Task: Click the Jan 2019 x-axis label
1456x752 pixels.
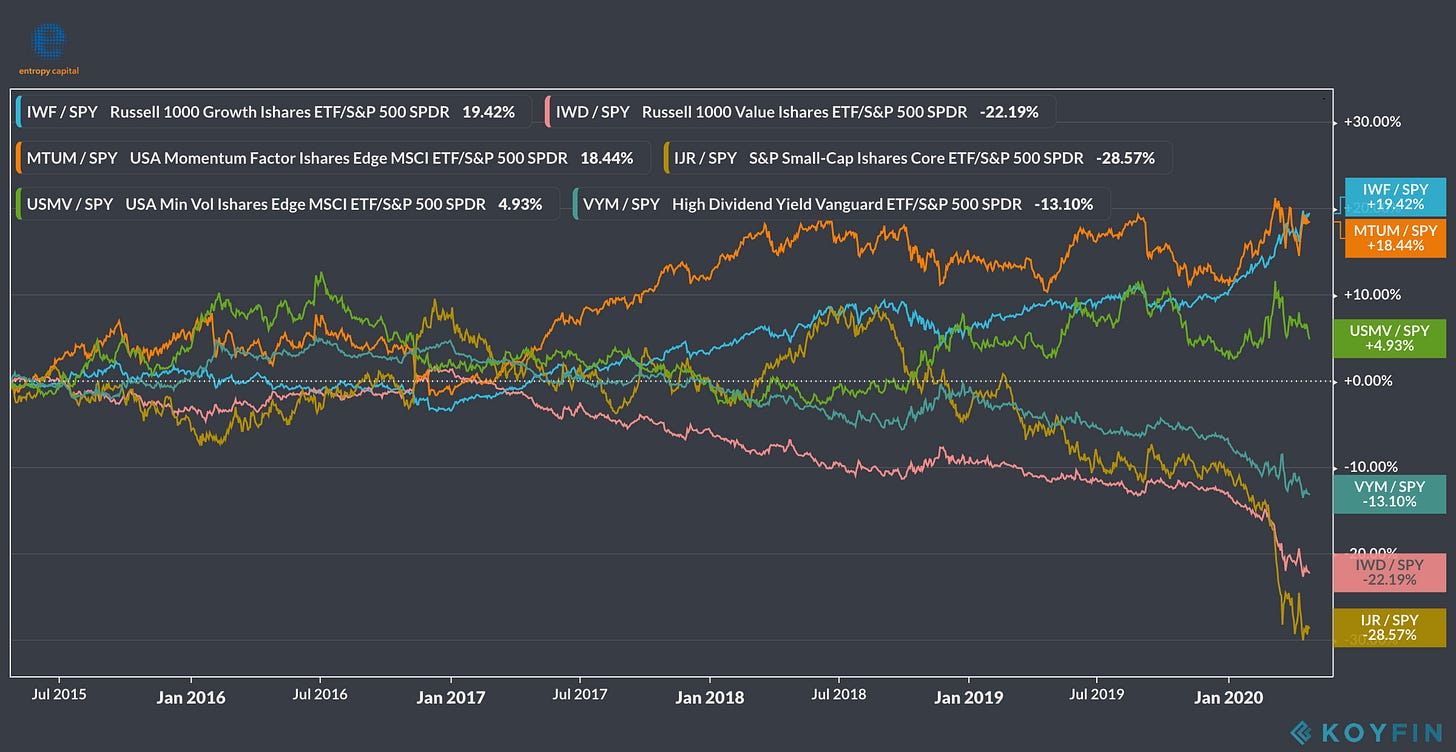Action: (x=969, y=697)
